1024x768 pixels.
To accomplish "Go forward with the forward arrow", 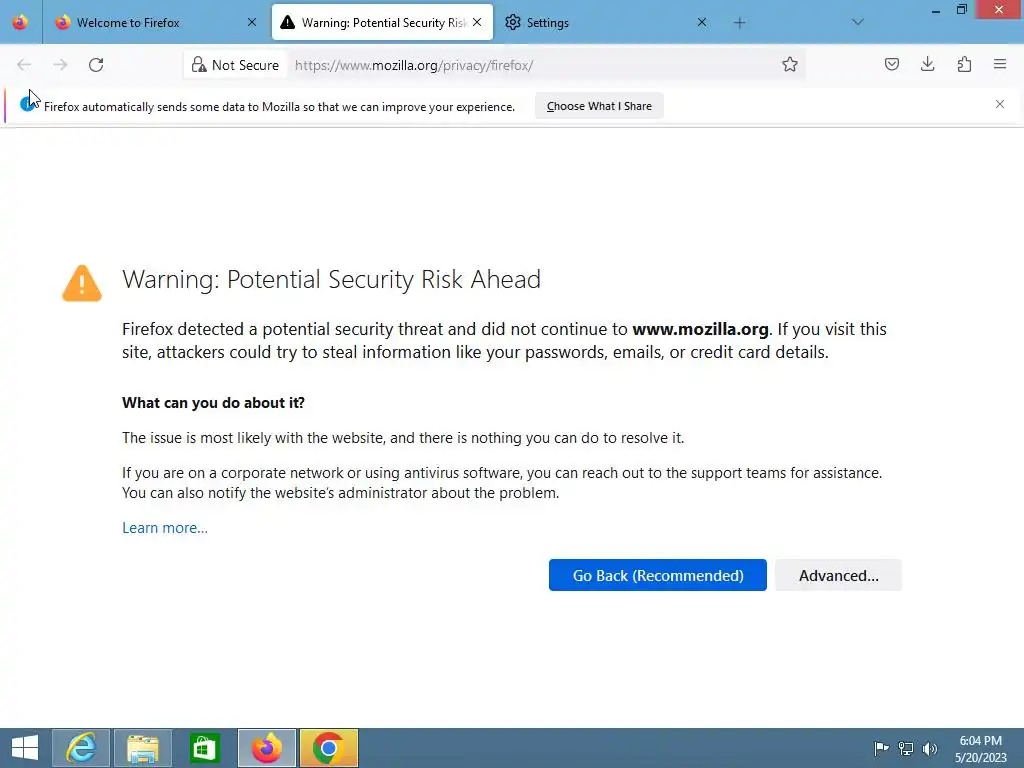I will [60, 65].
